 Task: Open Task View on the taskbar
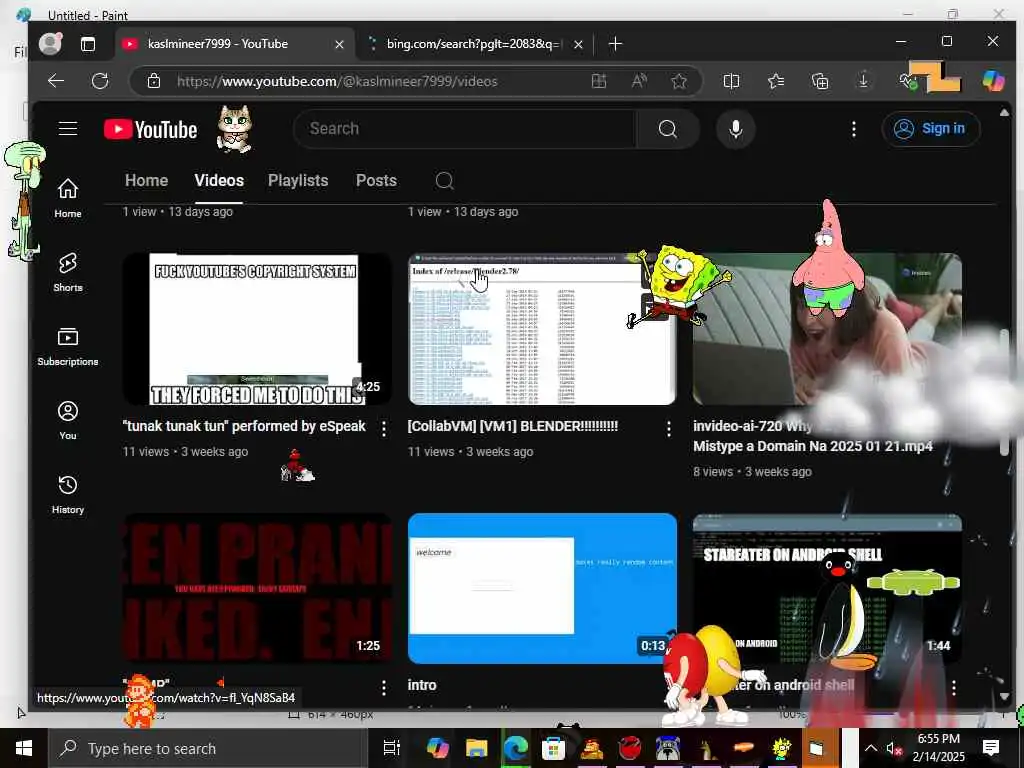[x=391, y=748]
